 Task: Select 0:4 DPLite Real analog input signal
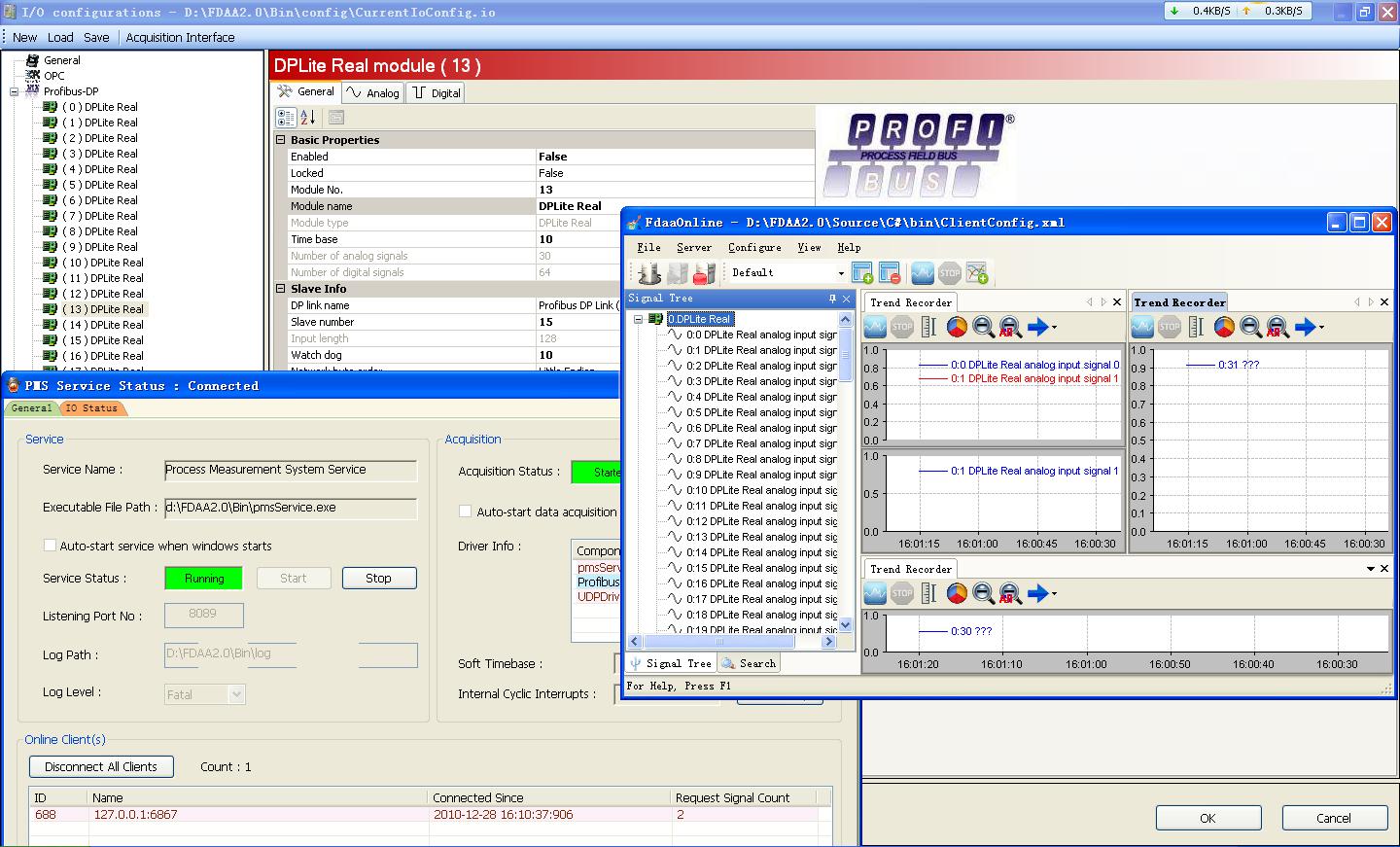[761, 397]
